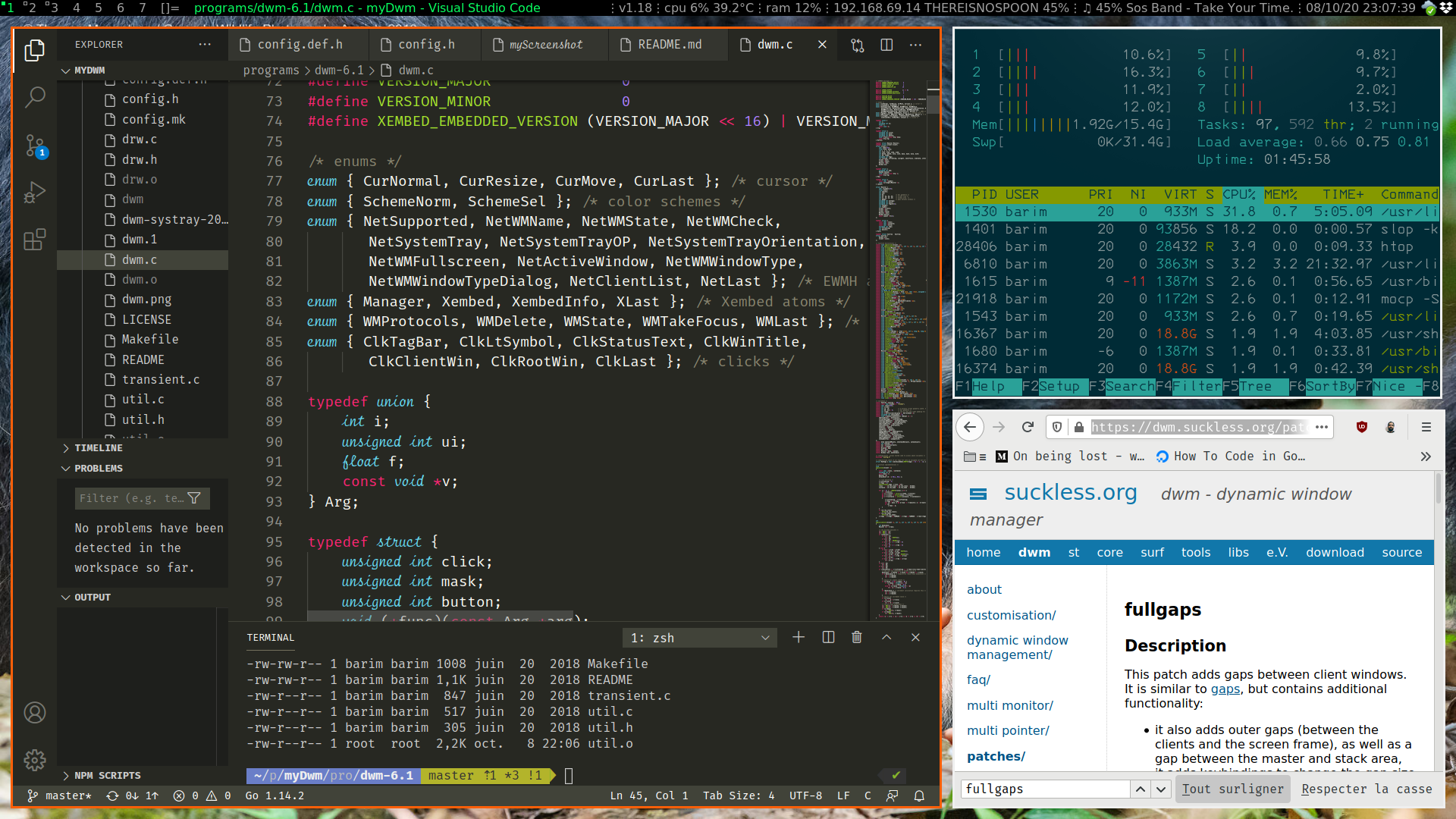Open the '1: zsh' terminal dropdown
The image size is (1456, 819).
pos(699,638)
